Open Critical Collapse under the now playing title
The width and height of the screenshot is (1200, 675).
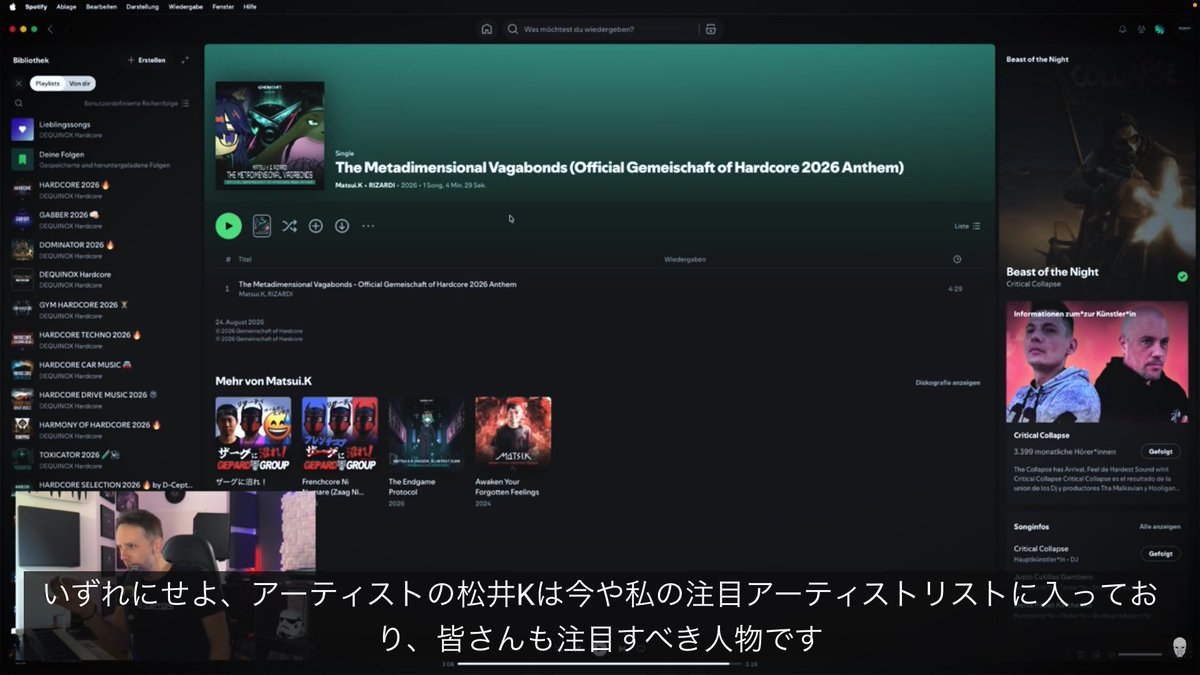click(x=1033, y=285)
